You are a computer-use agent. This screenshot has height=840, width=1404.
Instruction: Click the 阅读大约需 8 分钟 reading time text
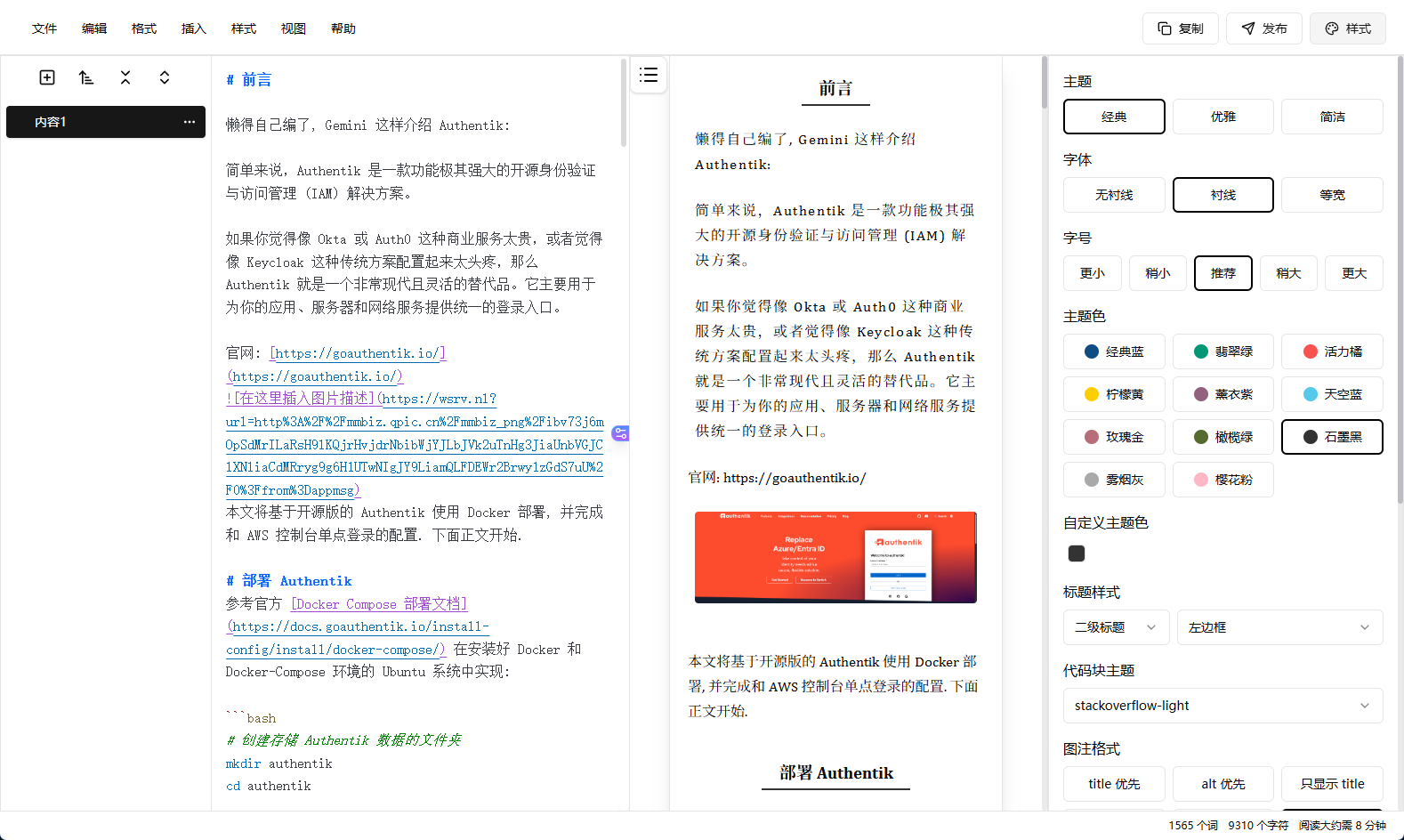coord(1342,826)
